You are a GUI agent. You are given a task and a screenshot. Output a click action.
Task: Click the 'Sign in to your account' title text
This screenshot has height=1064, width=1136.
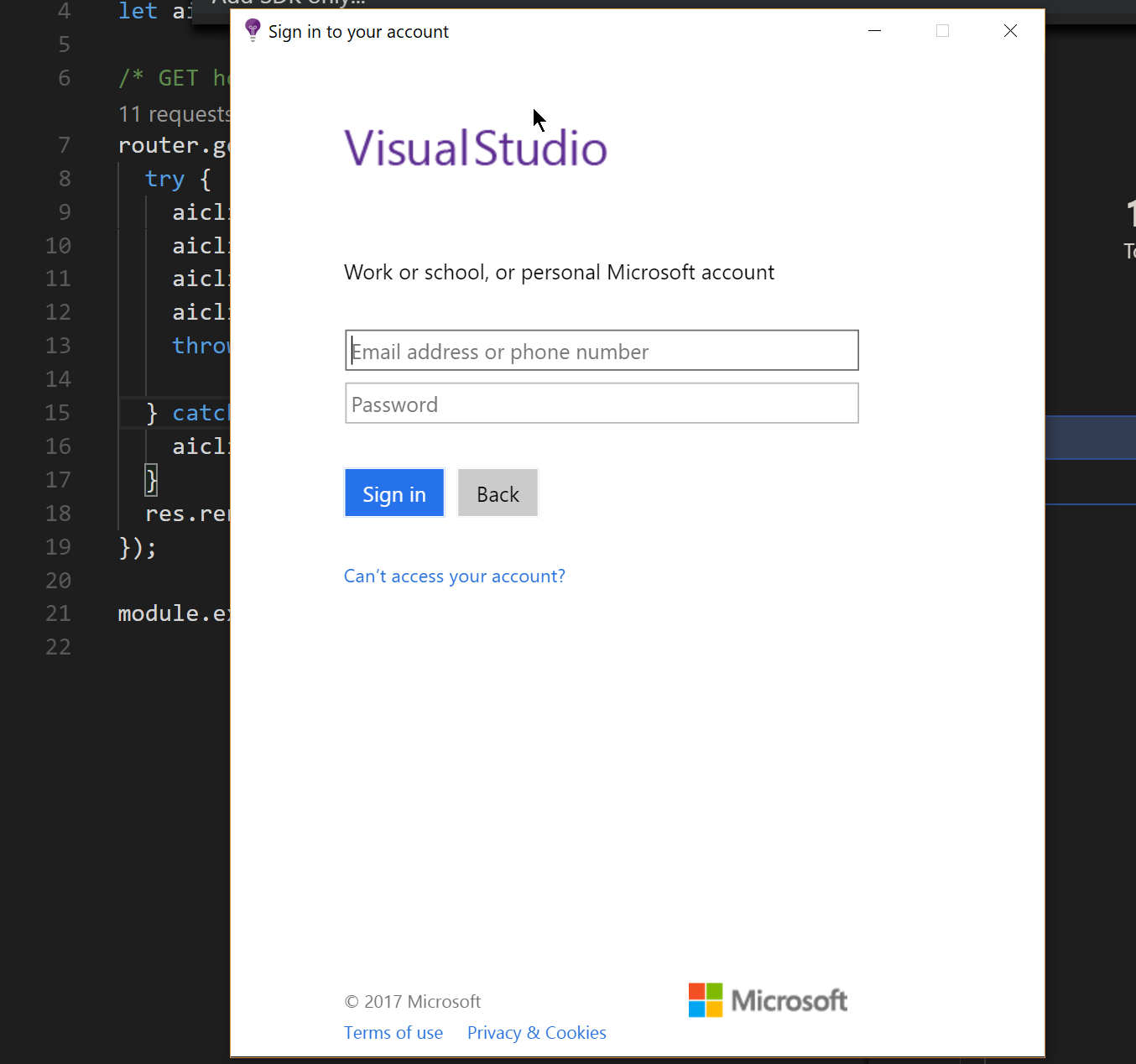pyautogui.click(x=358, y=32)
